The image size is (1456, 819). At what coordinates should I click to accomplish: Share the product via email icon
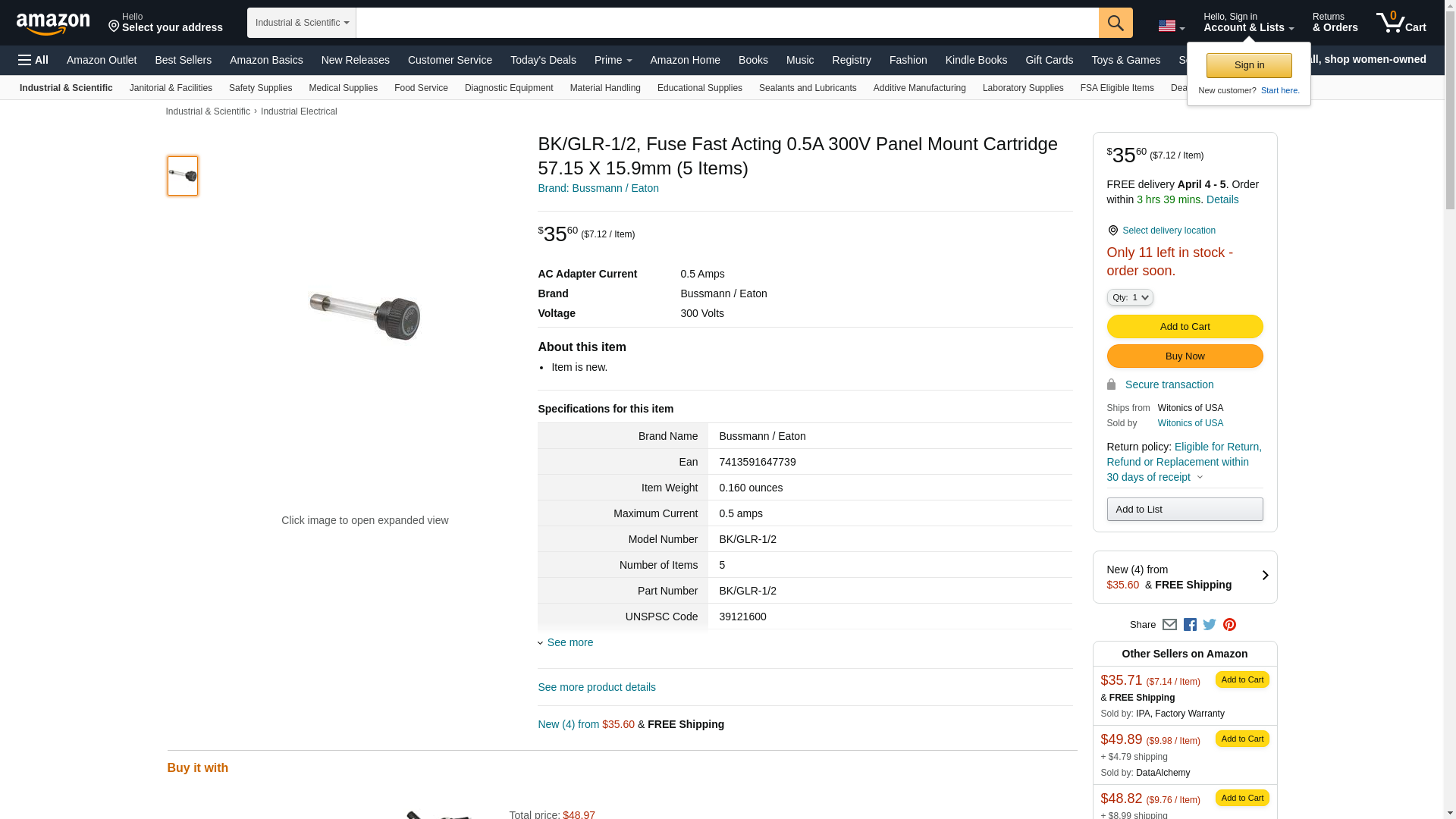1169,625
